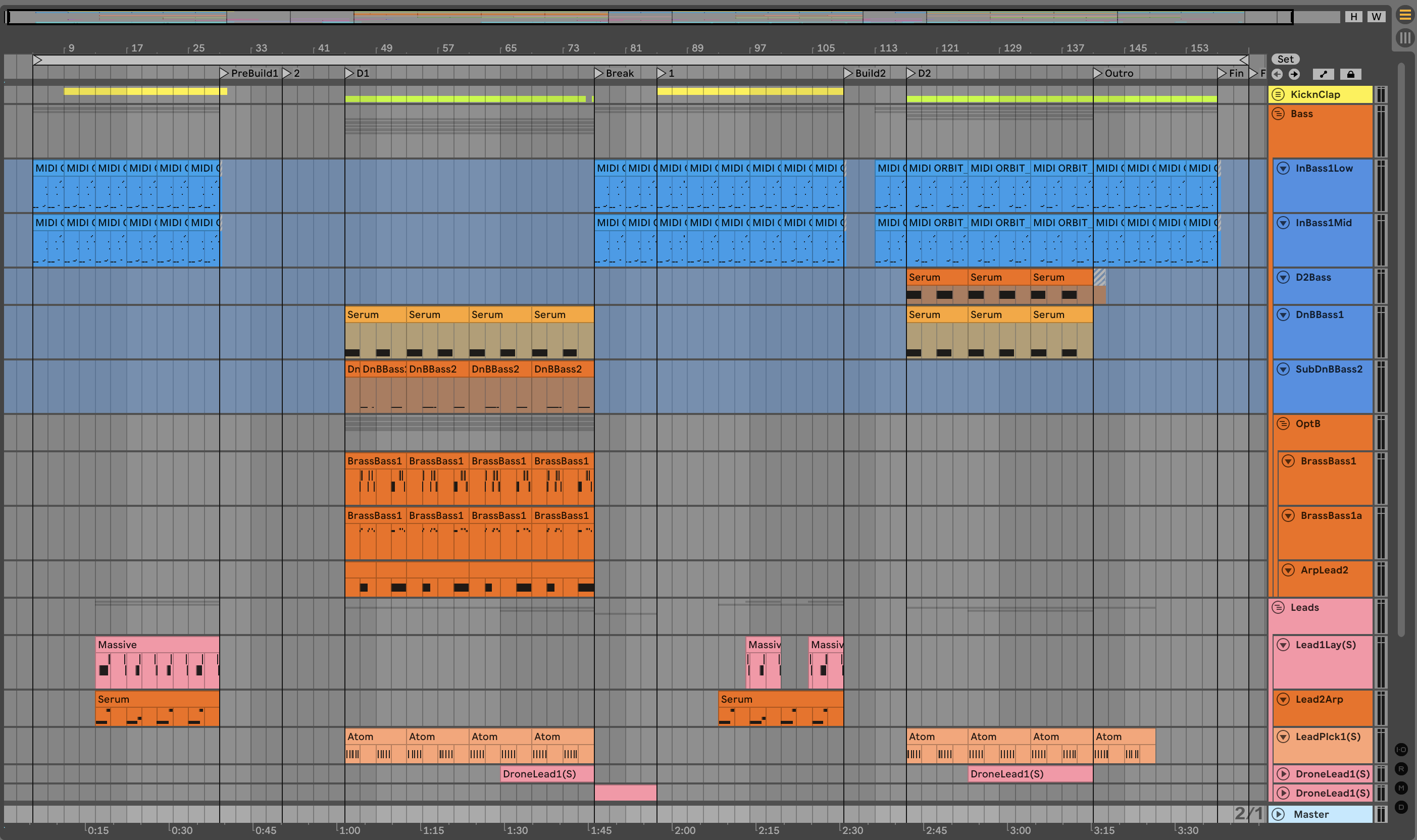The image size is (1417, 840).
Task: Click the Automation Mode line icon
Action: pos(1323,74)
